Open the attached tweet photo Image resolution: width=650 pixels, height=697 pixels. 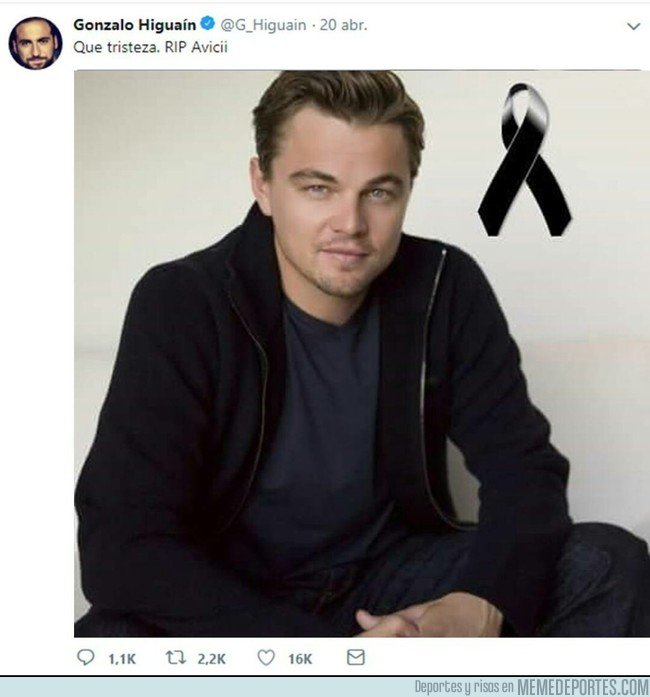click(362, 353)
